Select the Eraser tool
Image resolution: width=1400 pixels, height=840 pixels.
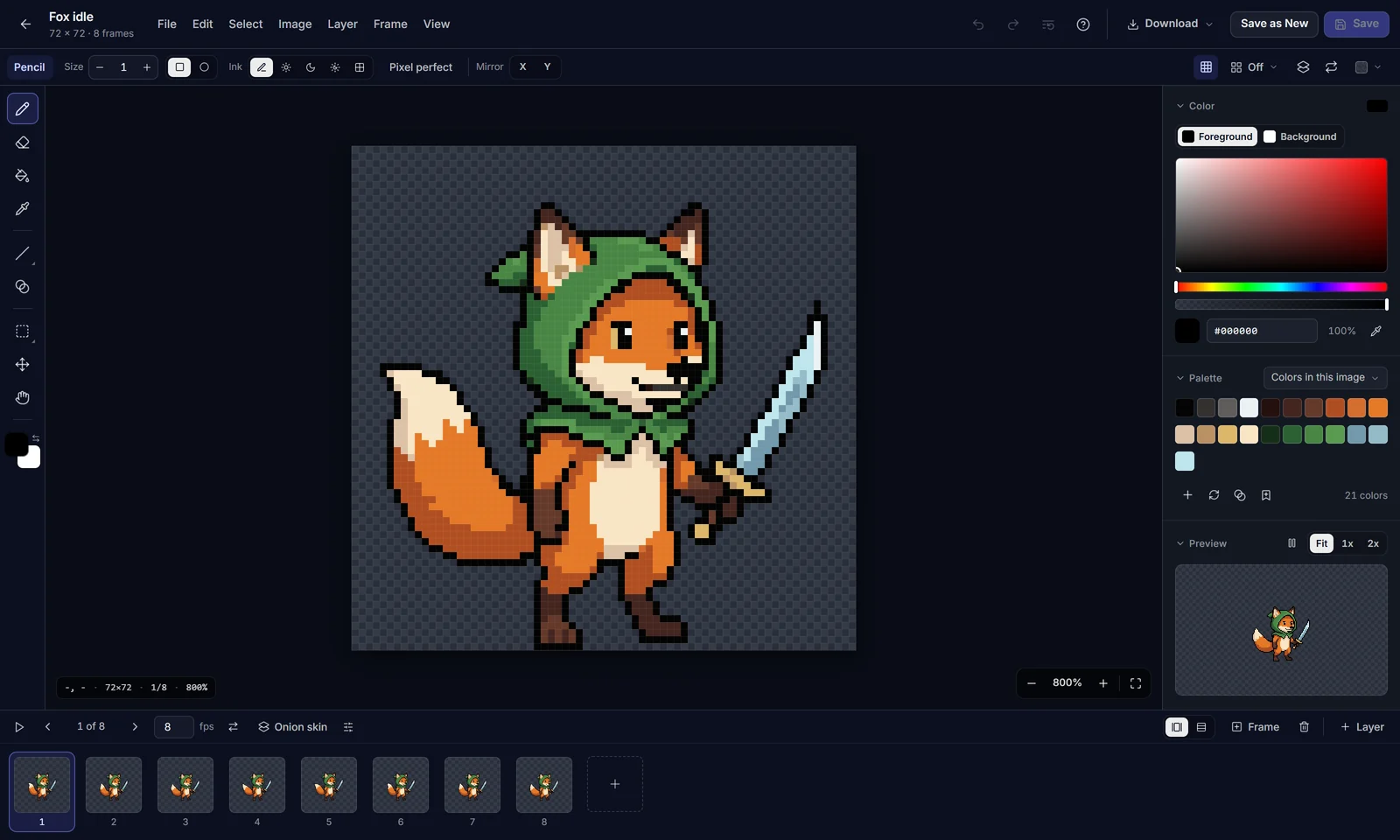point(23,143)
